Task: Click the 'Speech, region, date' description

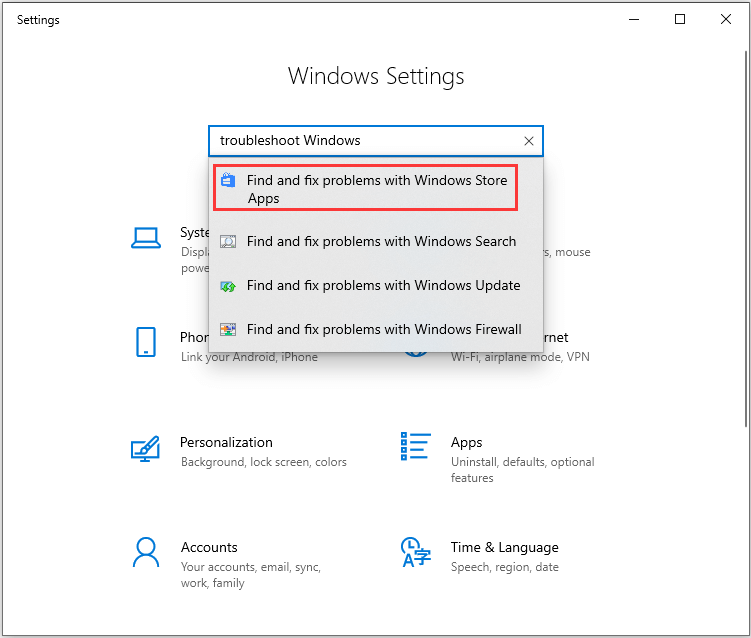Action: [x=505, y=567]
